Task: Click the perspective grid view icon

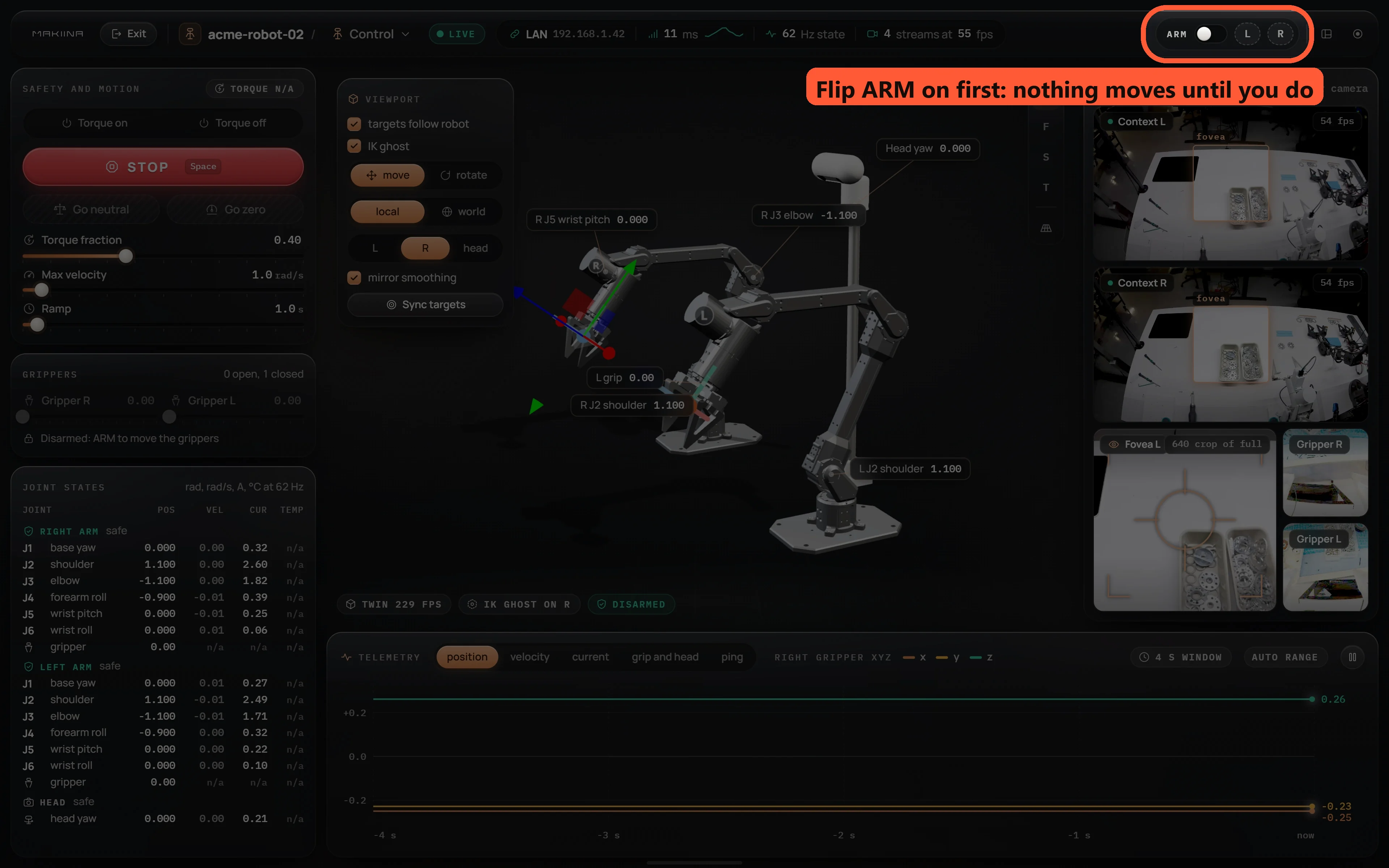Action: (1046, 228)
